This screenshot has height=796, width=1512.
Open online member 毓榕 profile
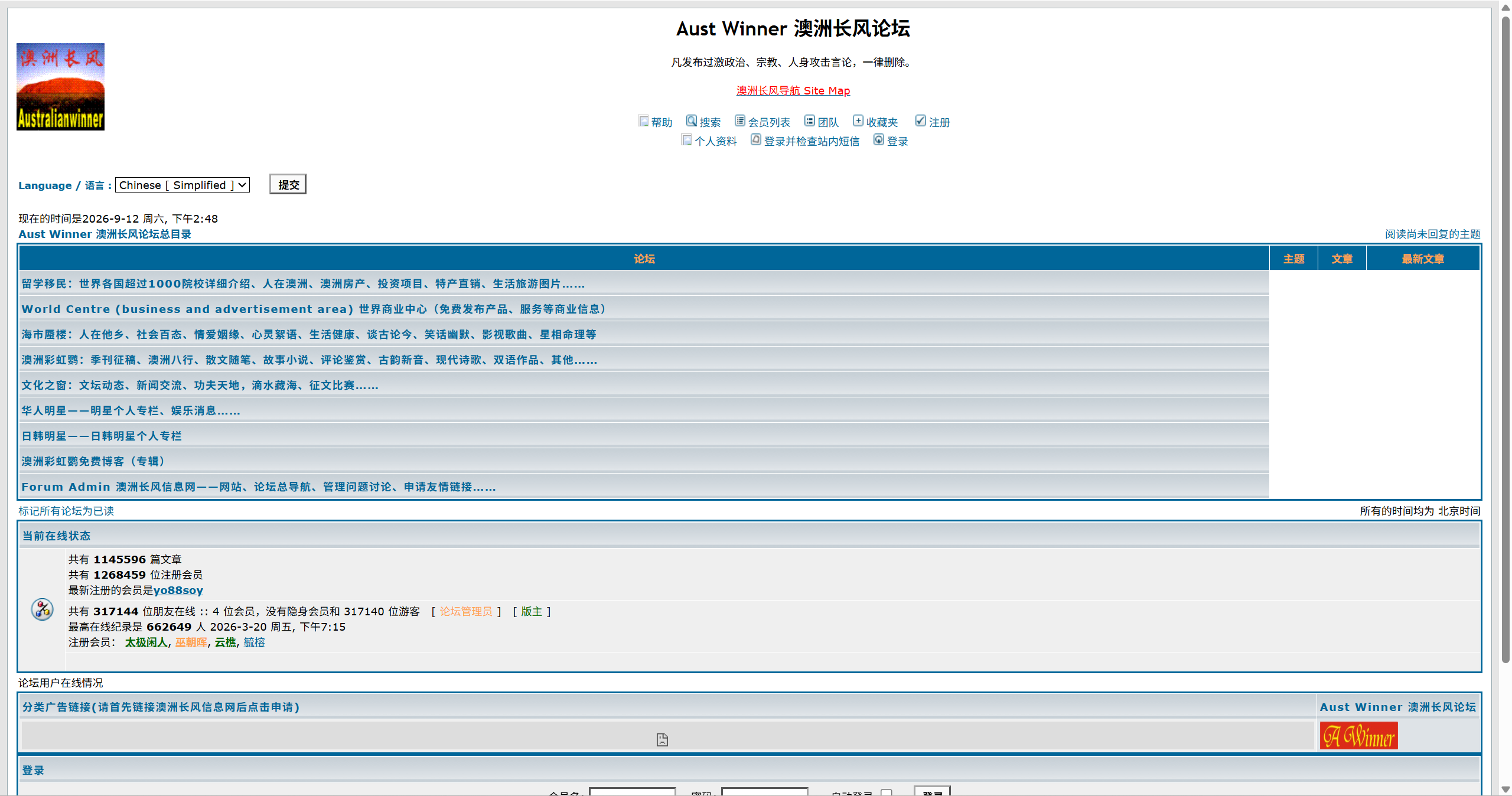point(254,642)
